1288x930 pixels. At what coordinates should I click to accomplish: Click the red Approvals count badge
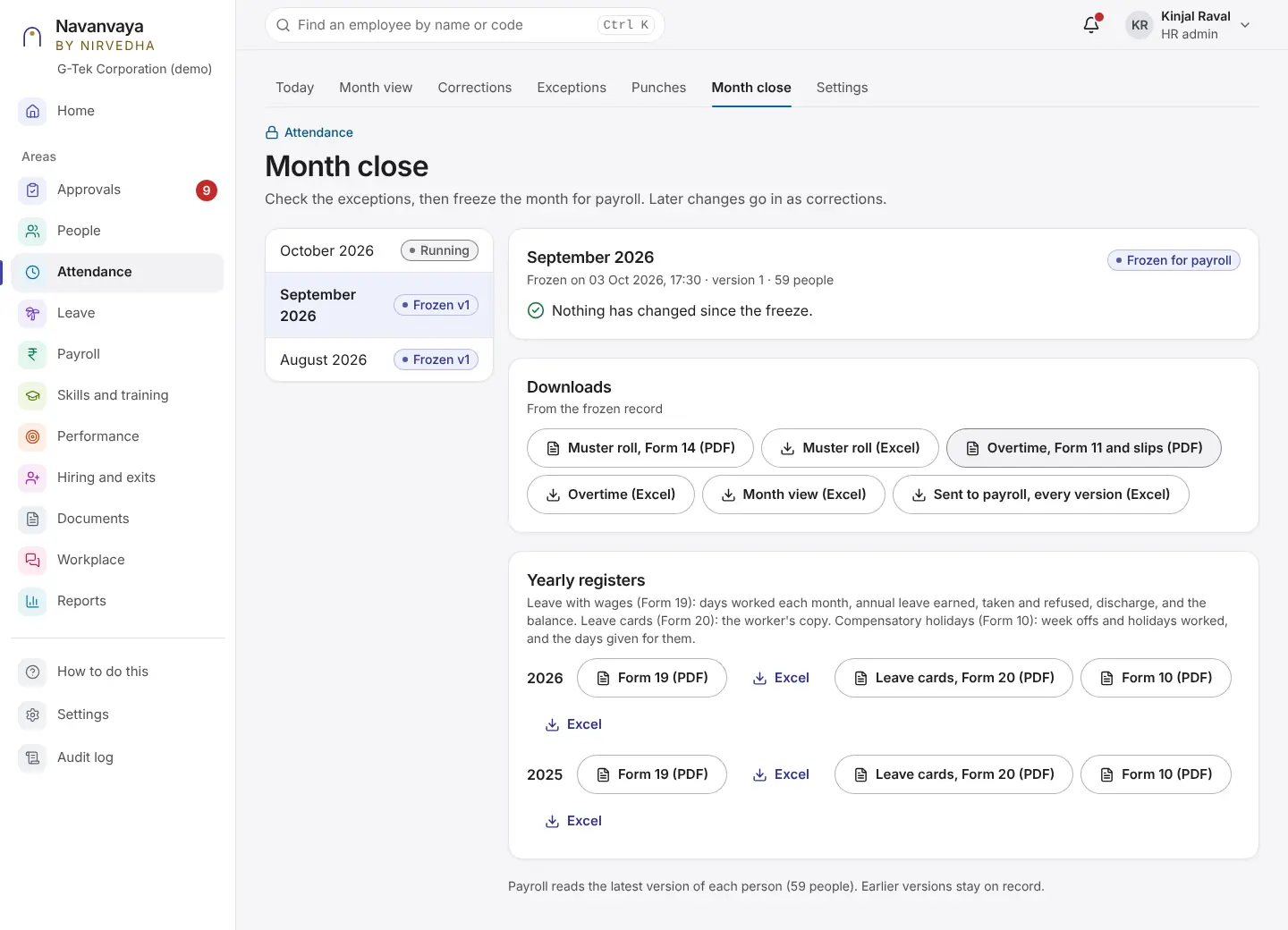pyautogui.click(x=207, y=190)
